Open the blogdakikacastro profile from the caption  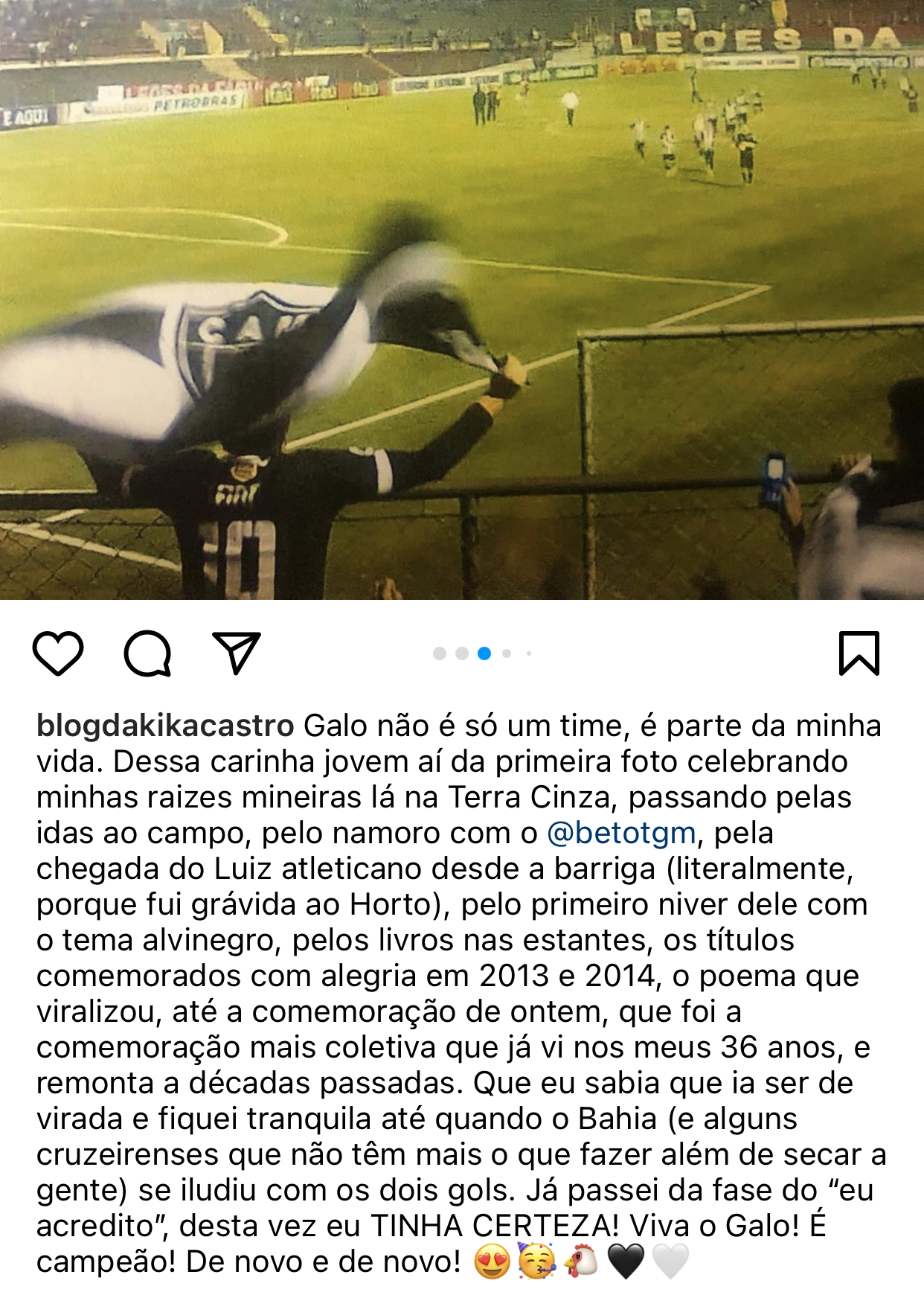[165, 726]
